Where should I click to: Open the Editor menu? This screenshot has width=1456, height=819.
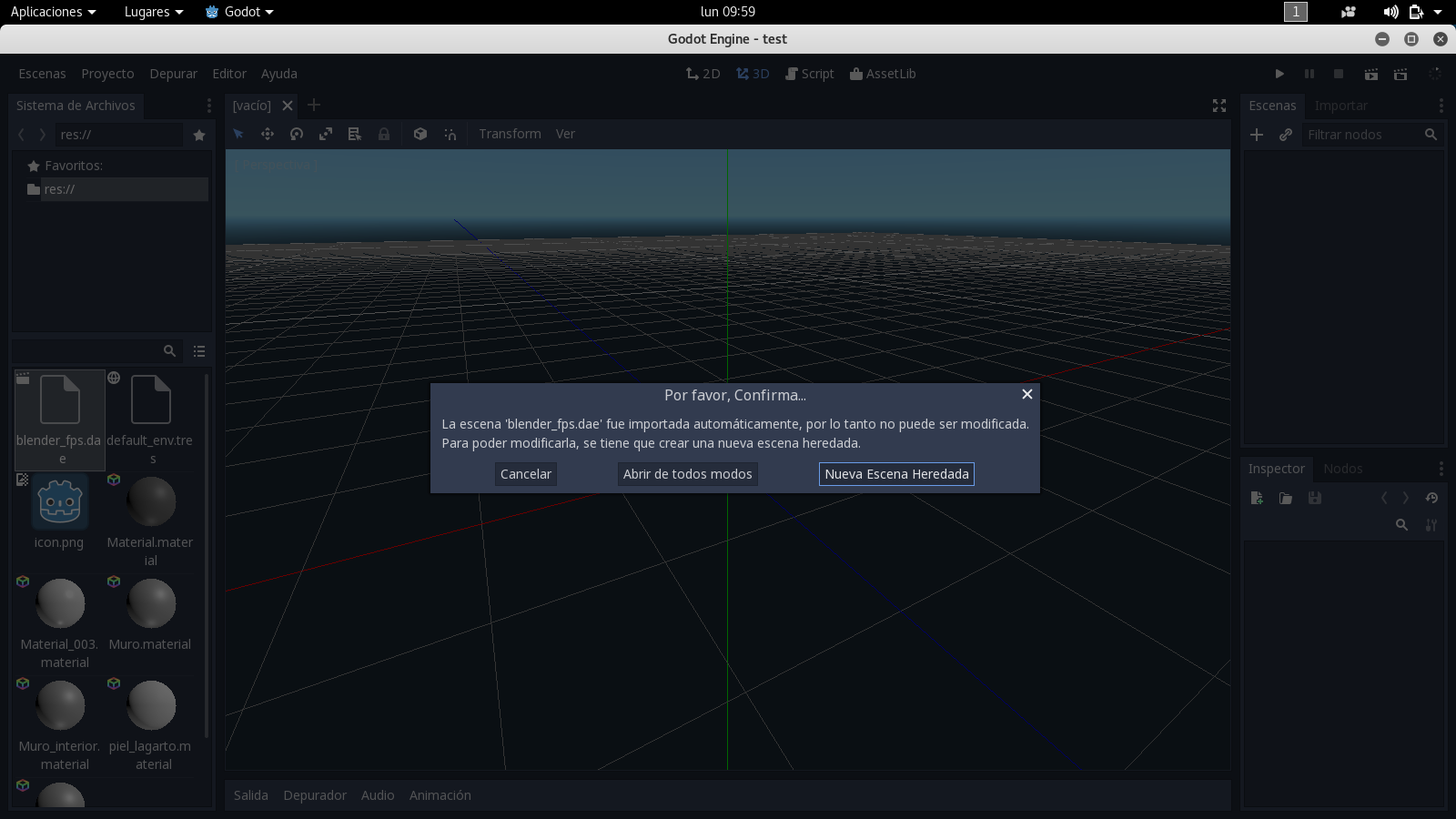[229, 74]
